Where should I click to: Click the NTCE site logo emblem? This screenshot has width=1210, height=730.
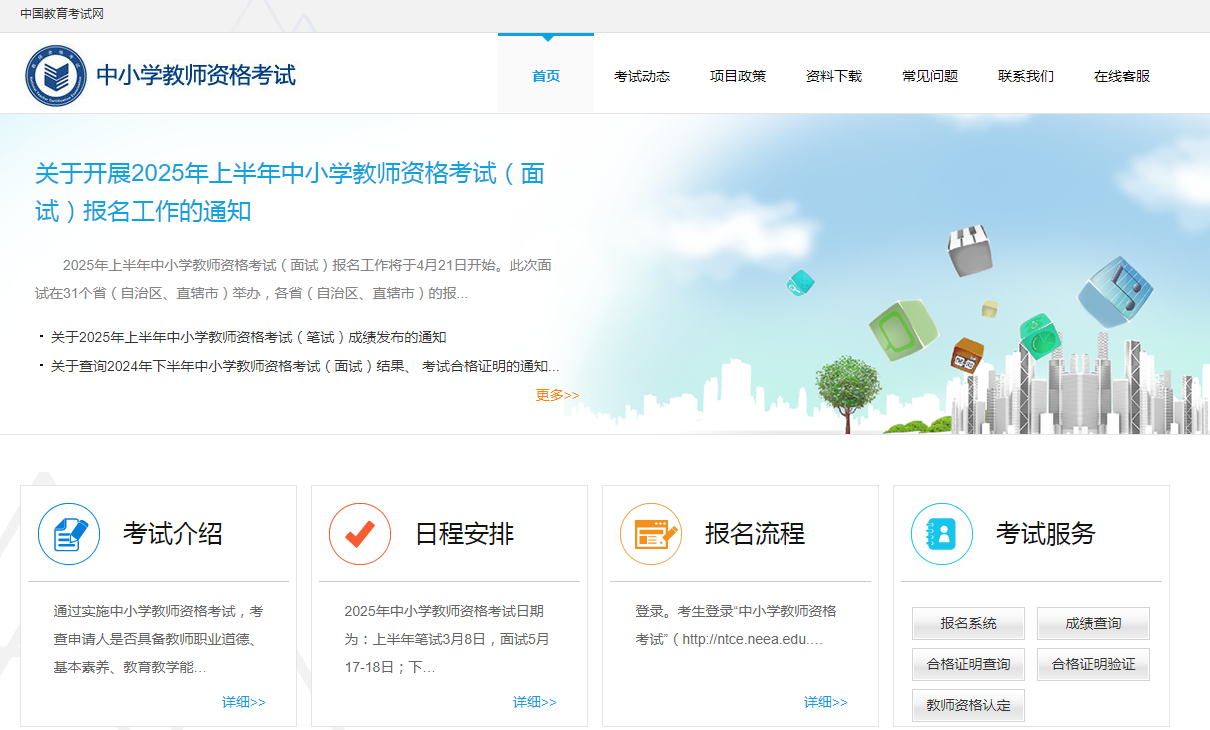click(56, 76)
